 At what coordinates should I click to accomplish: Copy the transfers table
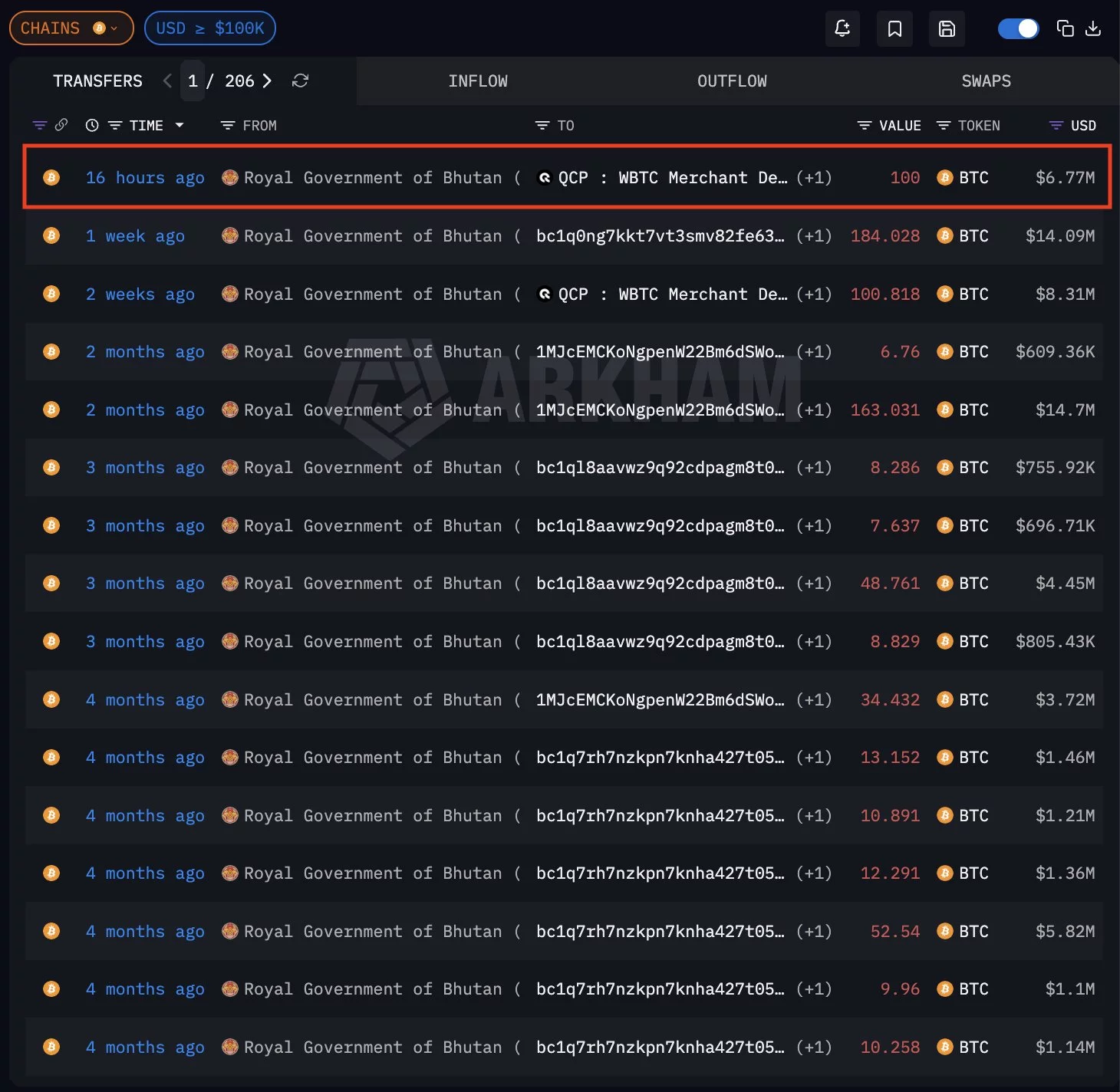click(x=1065, y=28)
